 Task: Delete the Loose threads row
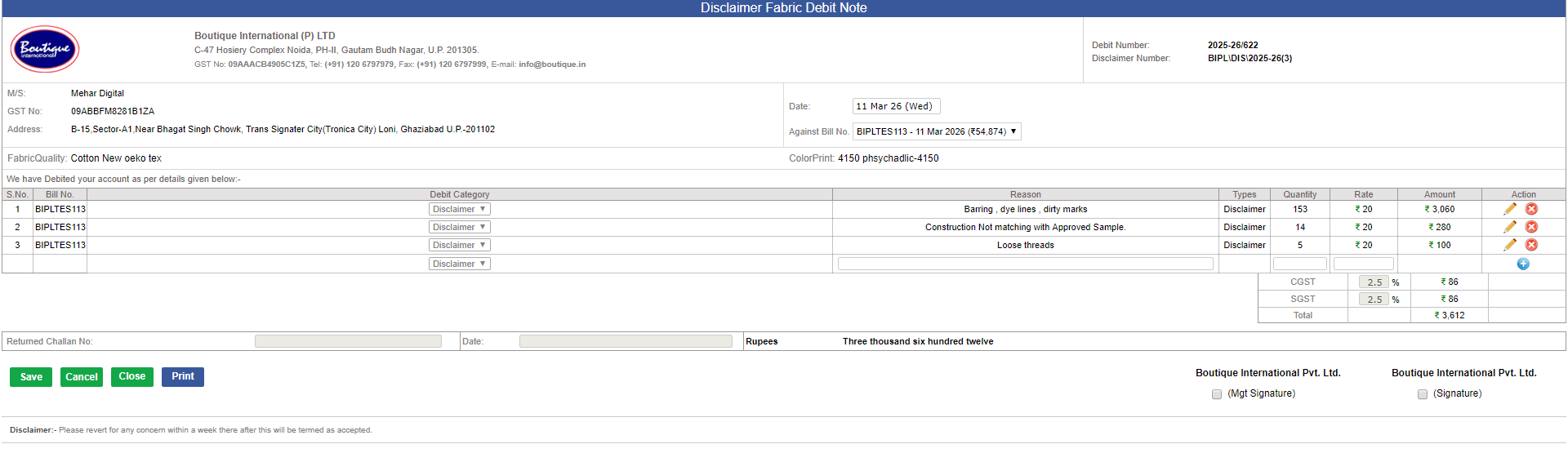[1531, 245]
